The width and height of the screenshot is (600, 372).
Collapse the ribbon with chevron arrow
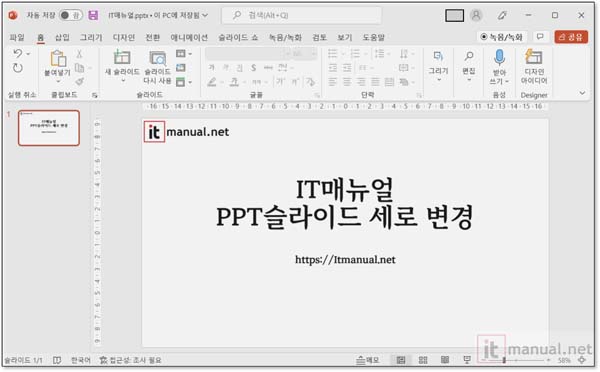[582, 93]
